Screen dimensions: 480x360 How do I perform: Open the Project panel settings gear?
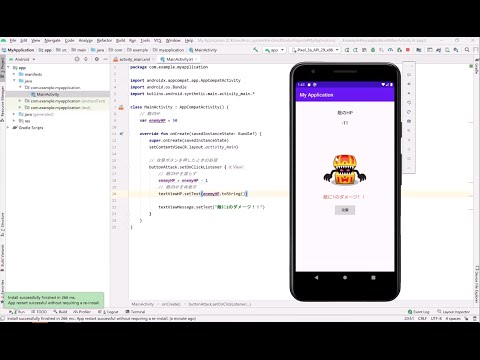[97, 59]
